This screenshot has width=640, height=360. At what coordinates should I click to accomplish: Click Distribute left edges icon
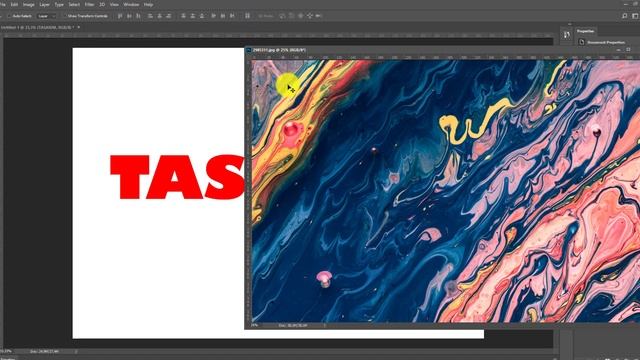click(213, 16)
